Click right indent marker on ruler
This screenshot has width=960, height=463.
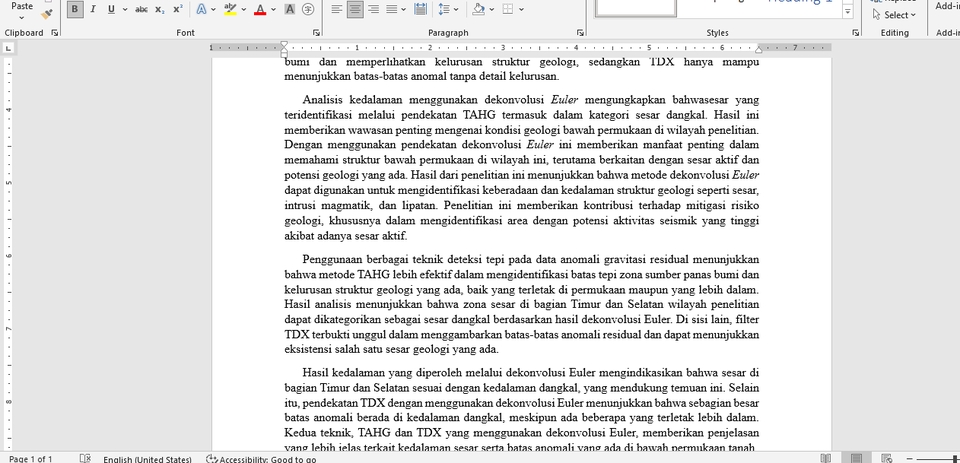(759, 50)
